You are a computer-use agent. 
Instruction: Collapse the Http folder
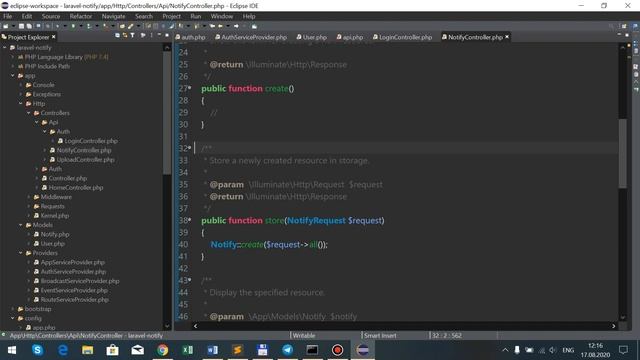(x=21, y=104)
